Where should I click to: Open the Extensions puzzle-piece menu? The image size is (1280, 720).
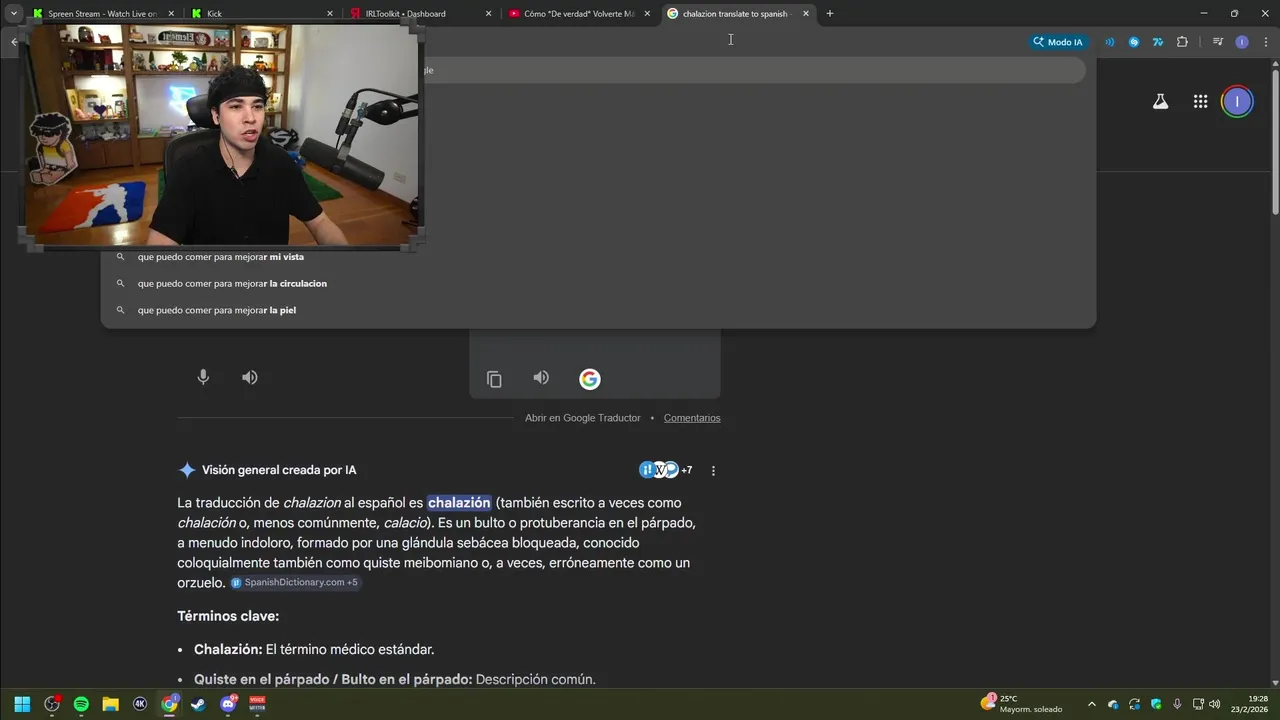pos(1182,42)
